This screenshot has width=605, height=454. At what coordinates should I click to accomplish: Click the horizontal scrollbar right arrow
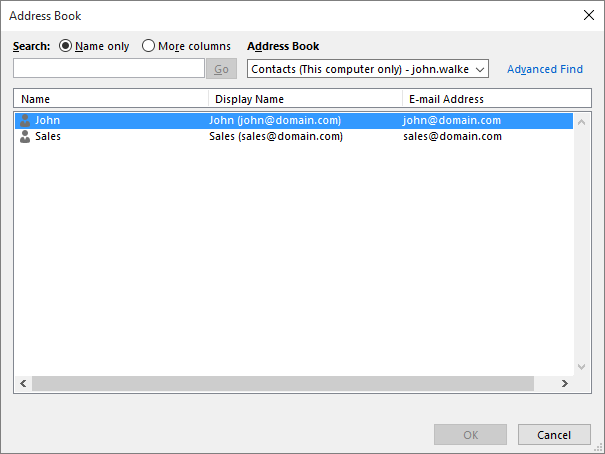point(564,384)
